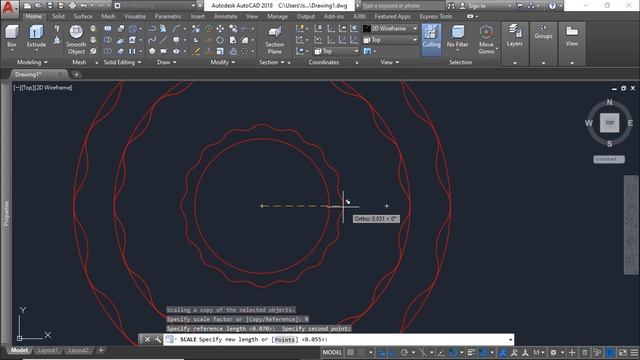Click the Clean Screen icon in status bar
Image resolution: width=640 pixels, height=360 pixels.
coord(622,352)
